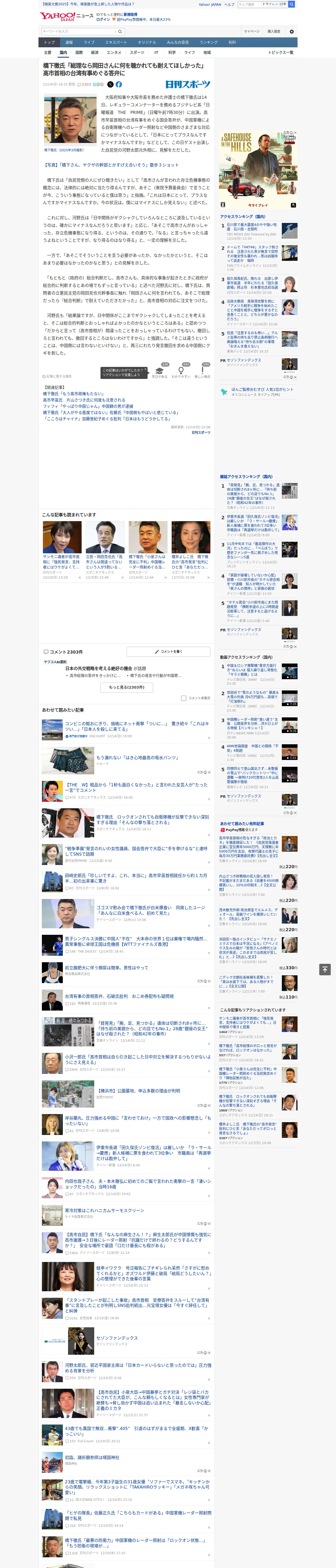Image resolution: width=336 pixels, height=1568 pixels.
Task: Click the back-to-top arrow button
Action: click(325, 969)
